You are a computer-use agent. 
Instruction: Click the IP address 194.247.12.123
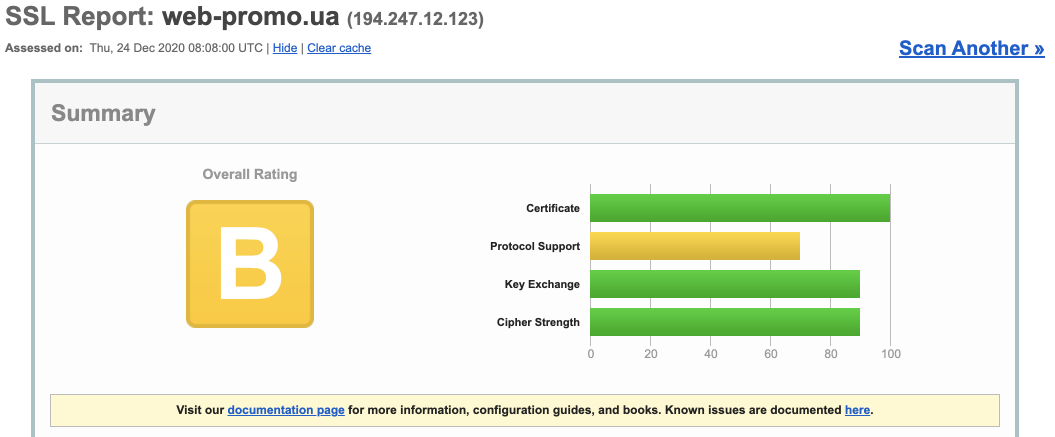(415, 19)
